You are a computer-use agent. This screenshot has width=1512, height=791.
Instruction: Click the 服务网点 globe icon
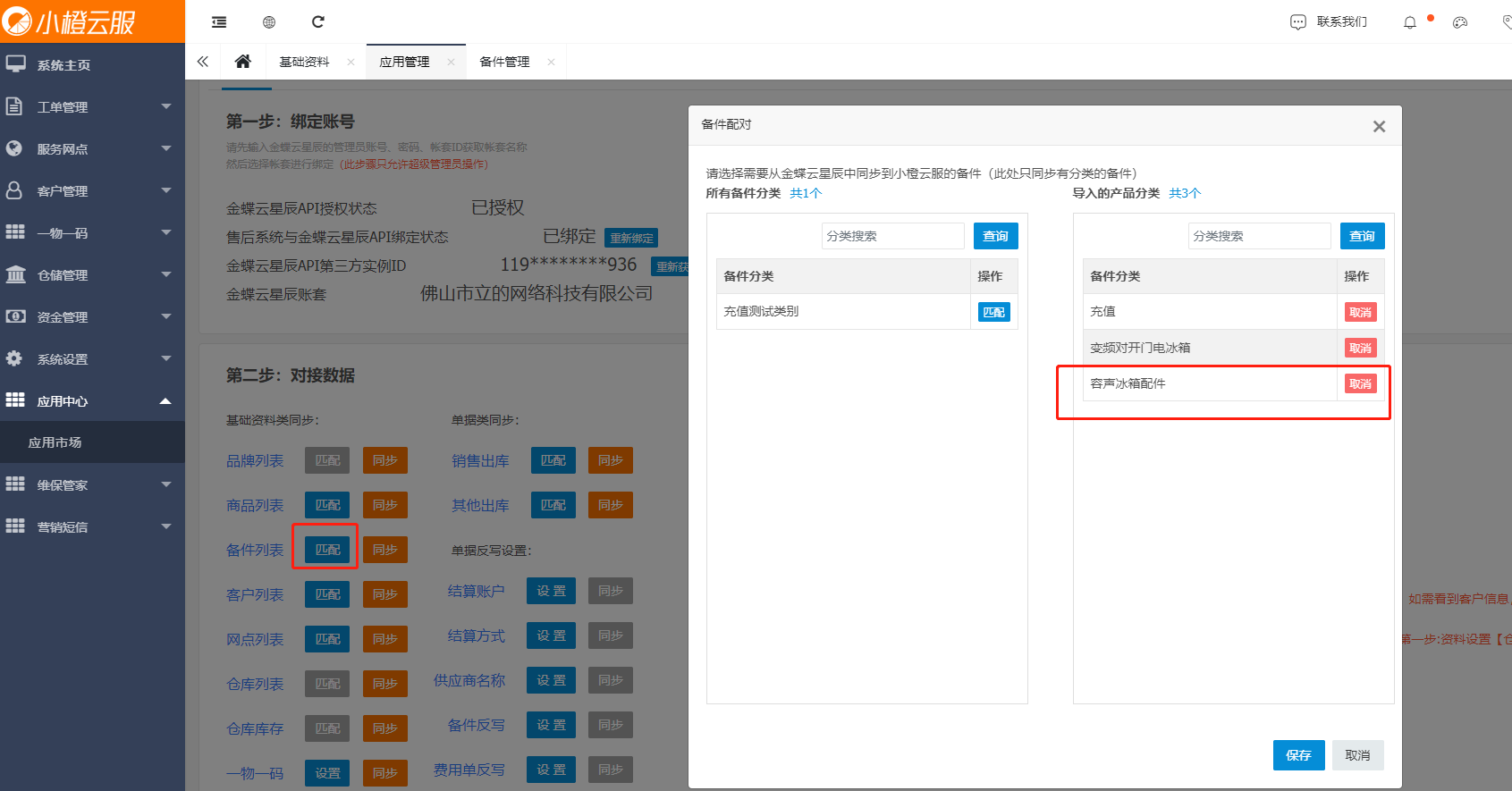point(14,148)
